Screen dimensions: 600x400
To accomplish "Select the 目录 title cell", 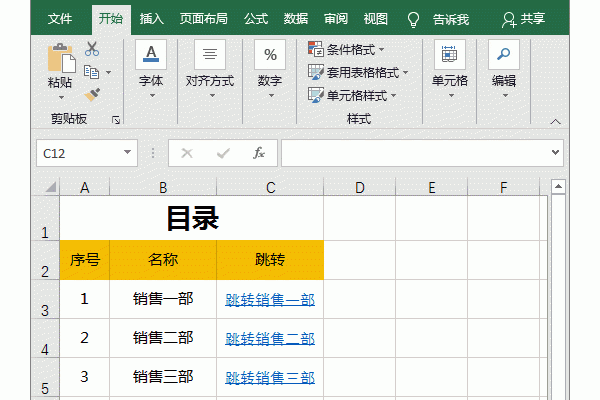I will coord(192,218).
